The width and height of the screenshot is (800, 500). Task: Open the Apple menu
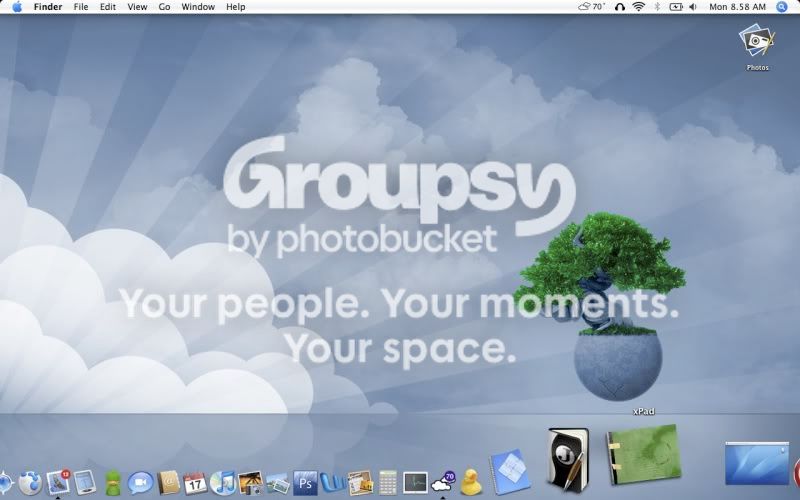coord(17,7)
